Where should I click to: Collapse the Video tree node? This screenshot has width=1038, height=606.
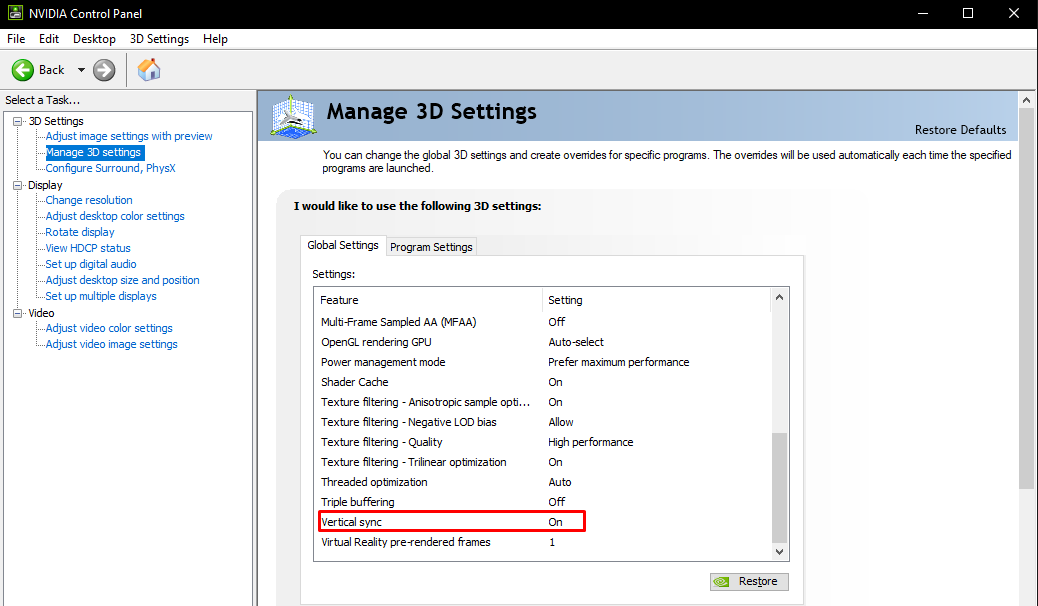click(18, 313)
